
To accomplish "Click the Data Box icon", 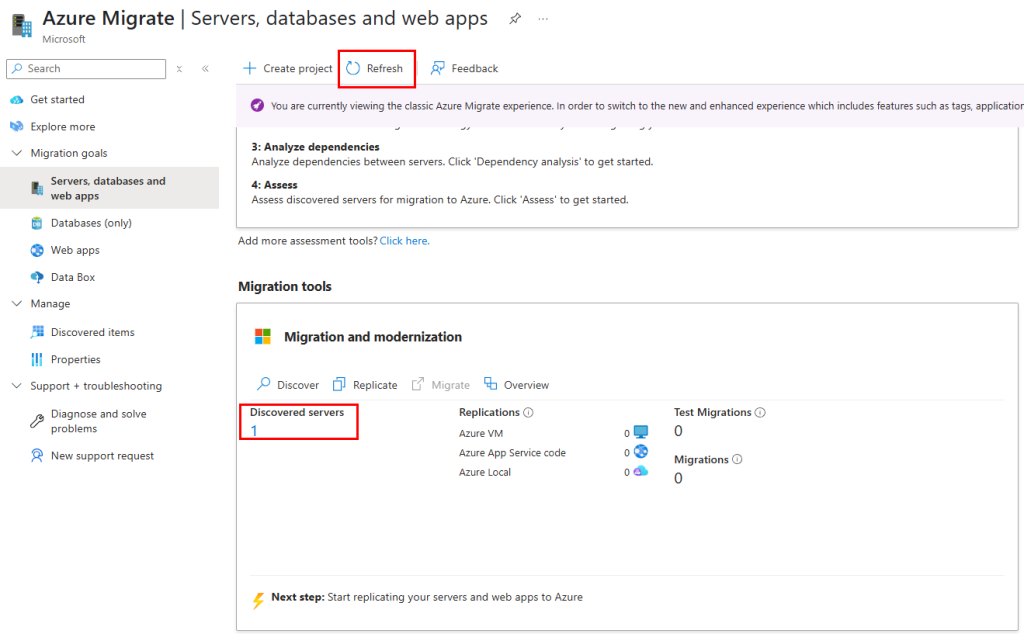I will 37,277.
